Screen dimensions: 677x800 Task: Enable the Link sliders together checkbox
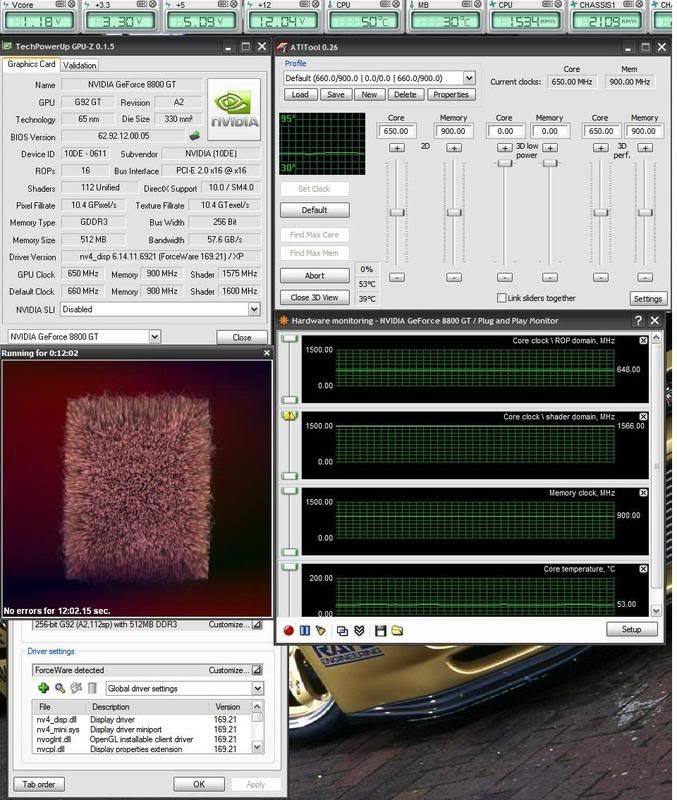pos(503,298)
